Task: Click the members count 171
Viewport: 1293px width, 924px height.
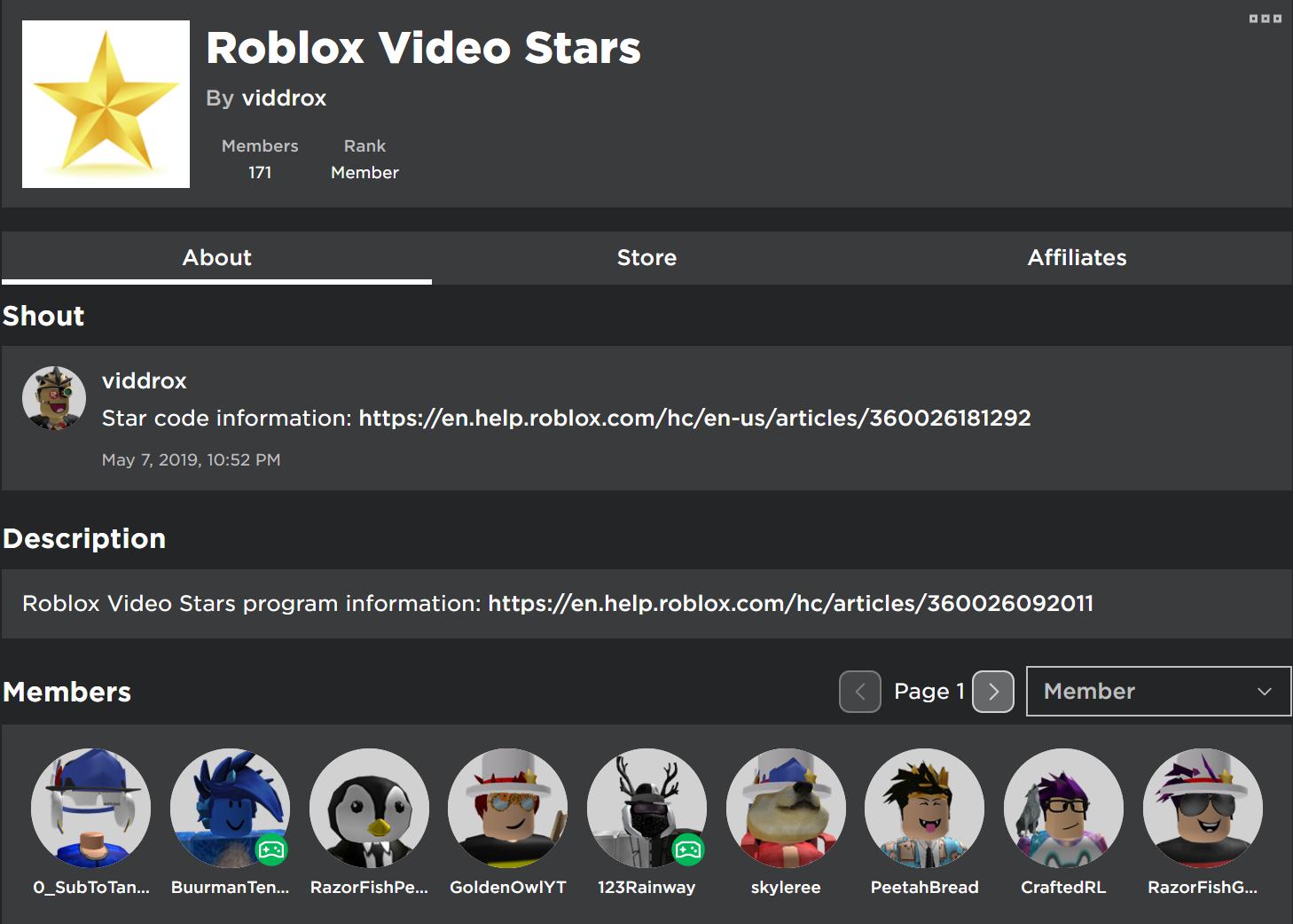Action: click(260, 173)
